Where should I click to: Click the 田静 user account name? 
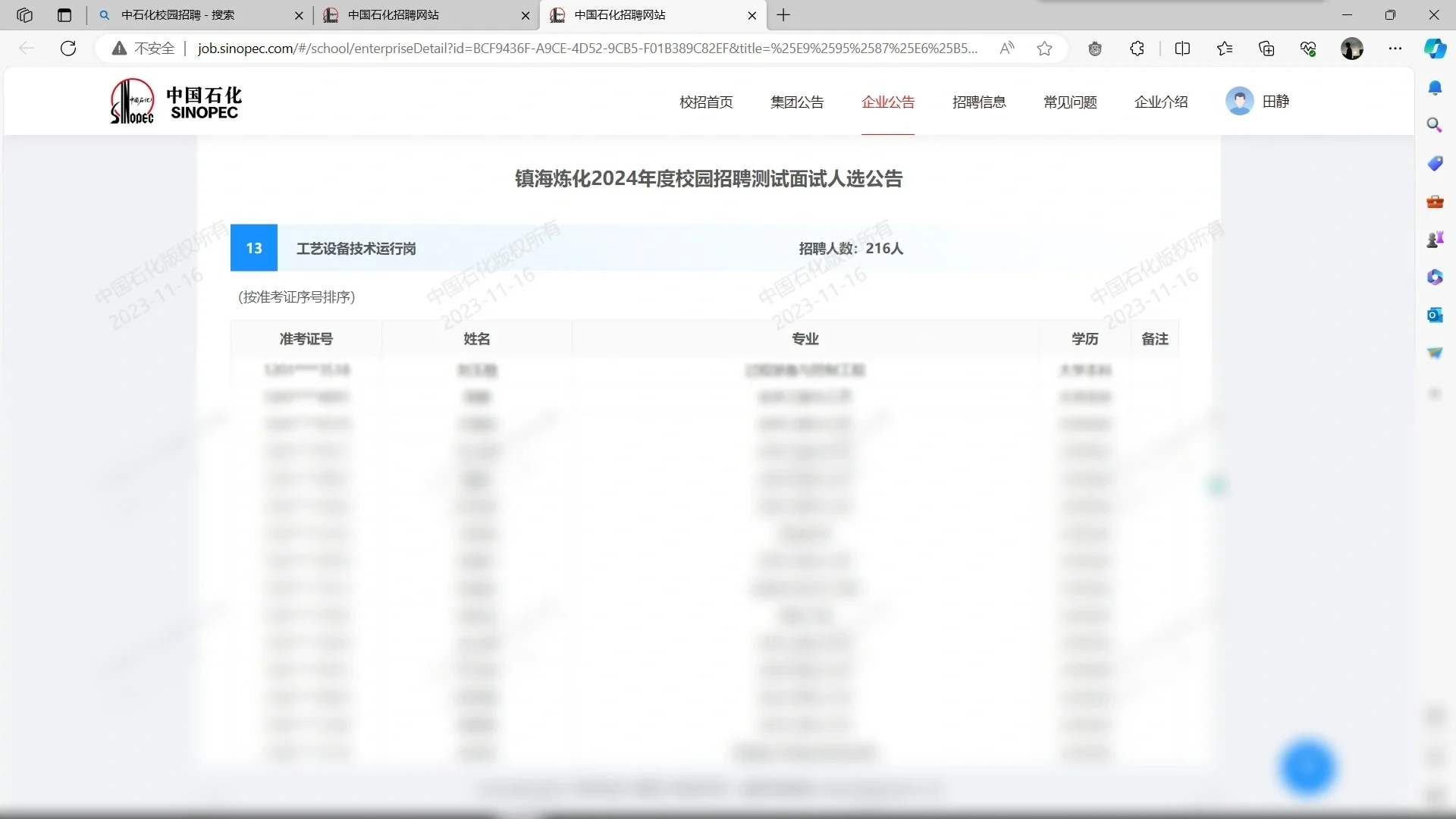click(x=1276, y=101)
